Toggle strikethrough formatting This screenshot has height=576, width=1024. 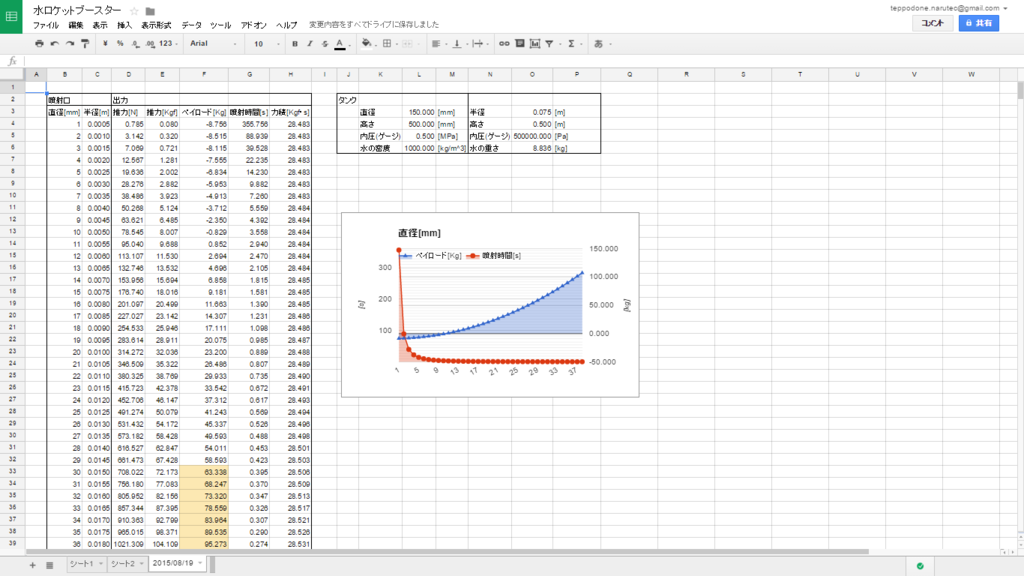point(325,44)
